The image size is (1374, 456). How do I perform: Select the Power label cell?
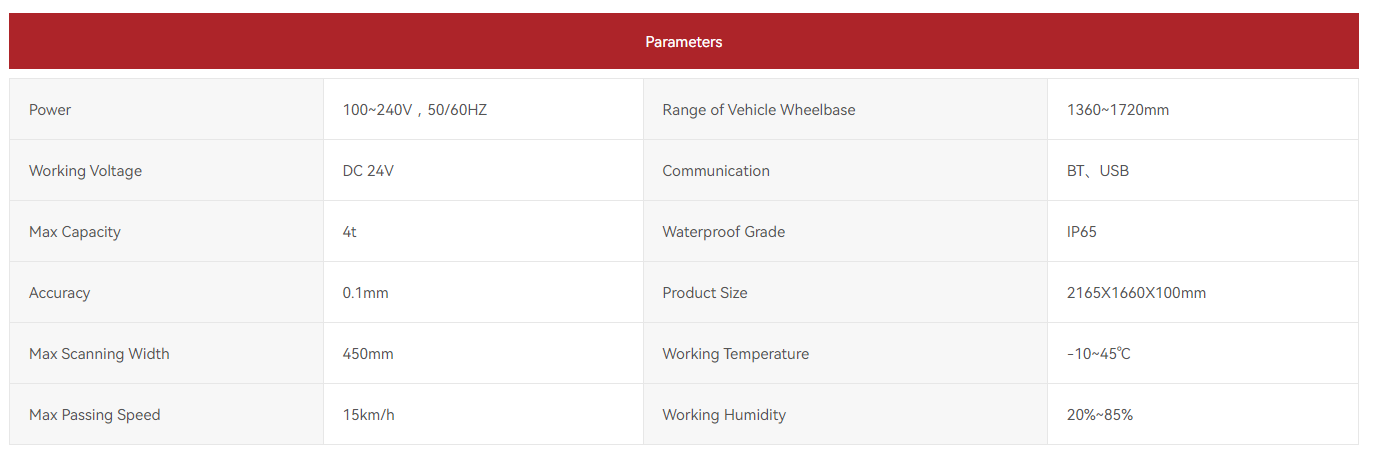pos(166,110)
